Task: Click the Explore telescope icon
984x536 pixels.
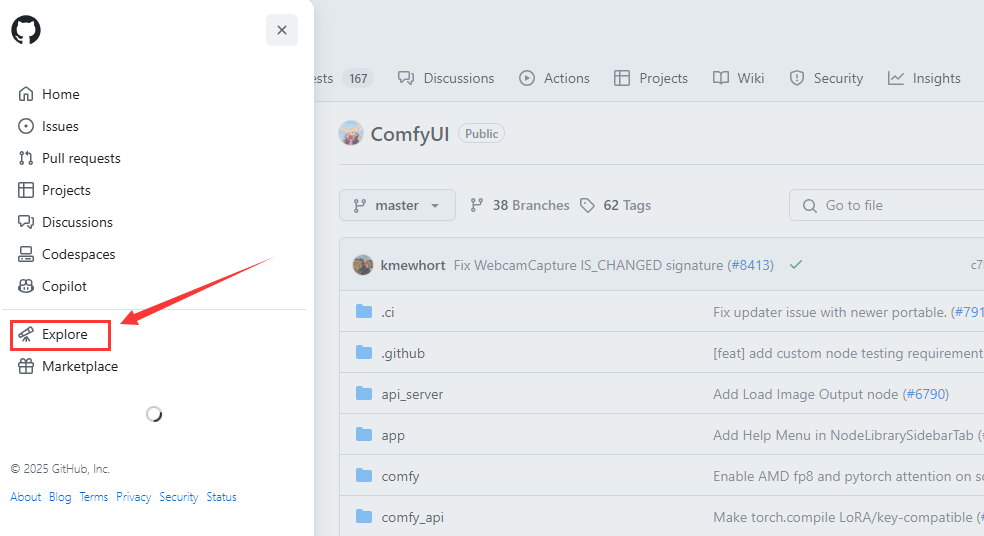Action: [x=26, y=335]
